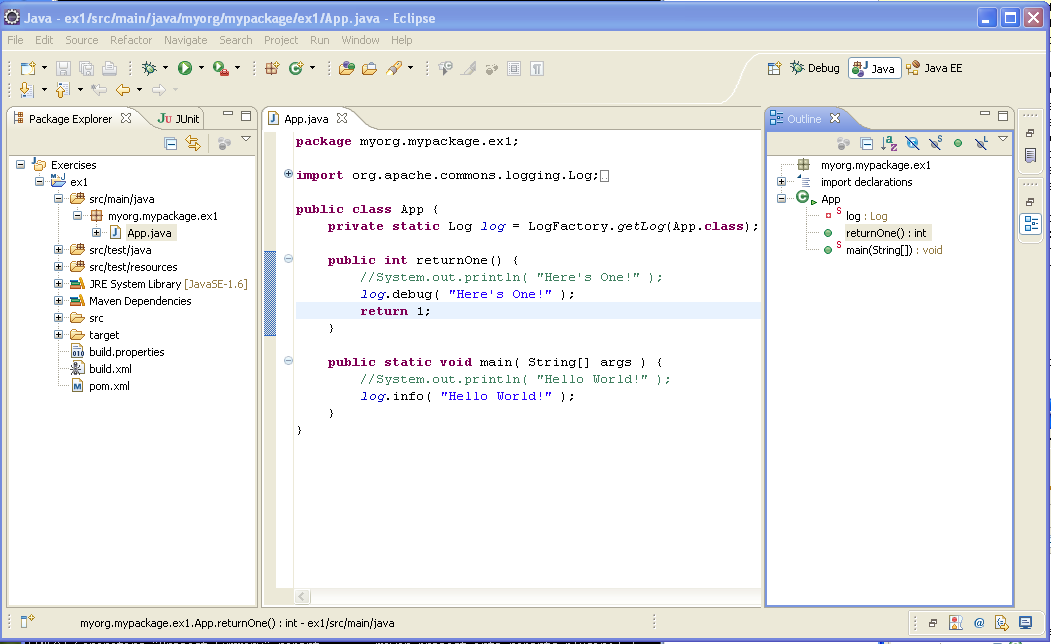Open the Outline view menu triangle
The height and width of the screenshot is (644, 1051).
pyautogui.click(x=1003, y=139)
